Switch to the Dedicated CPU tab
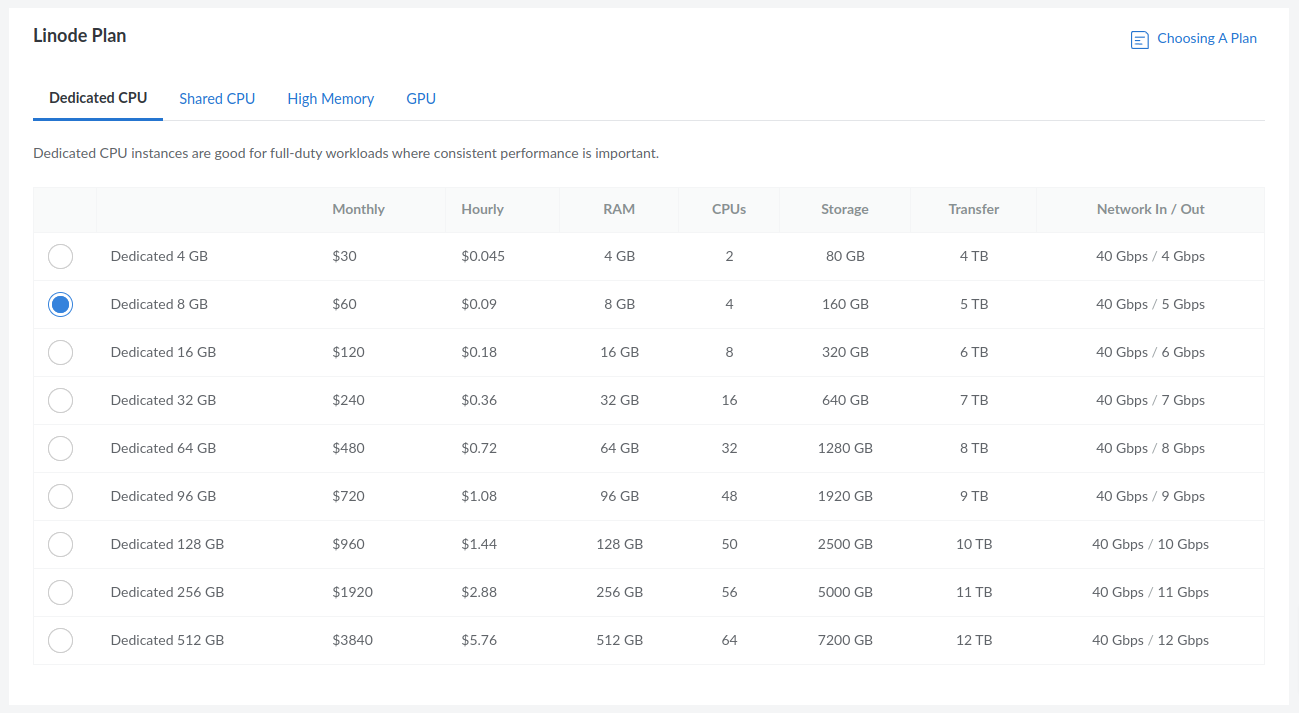The height and width of the screenshot is (713, 1299). (x=98, y=98)
